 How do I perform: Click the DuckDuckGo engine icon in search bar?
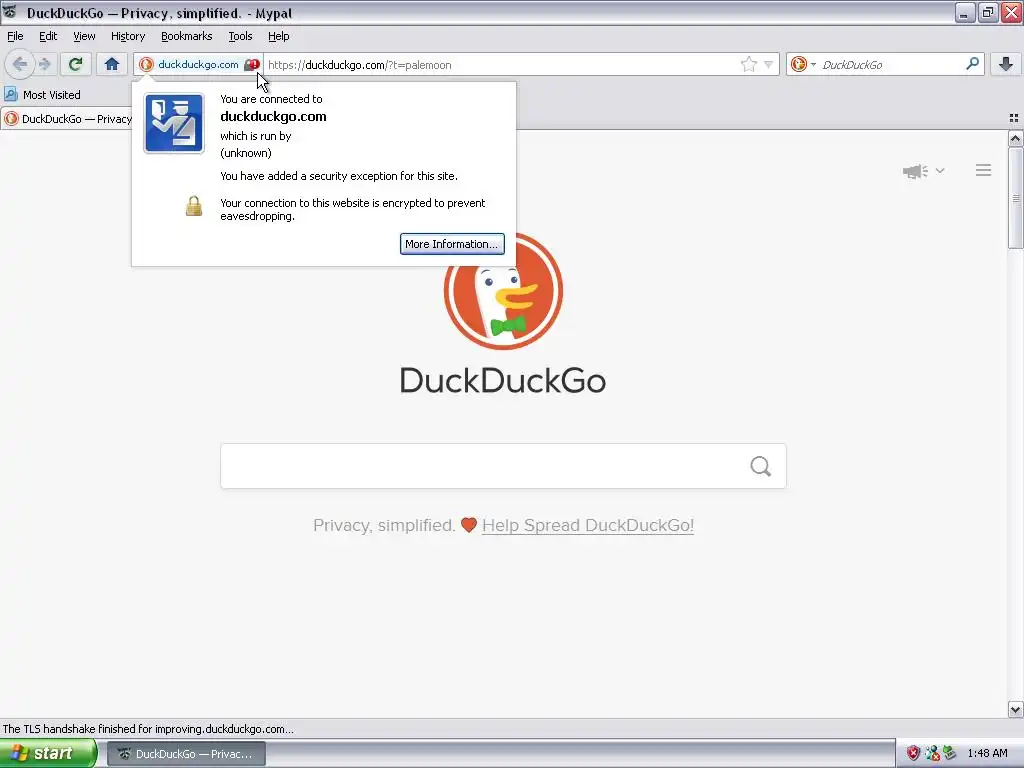(x=798, y=64)
